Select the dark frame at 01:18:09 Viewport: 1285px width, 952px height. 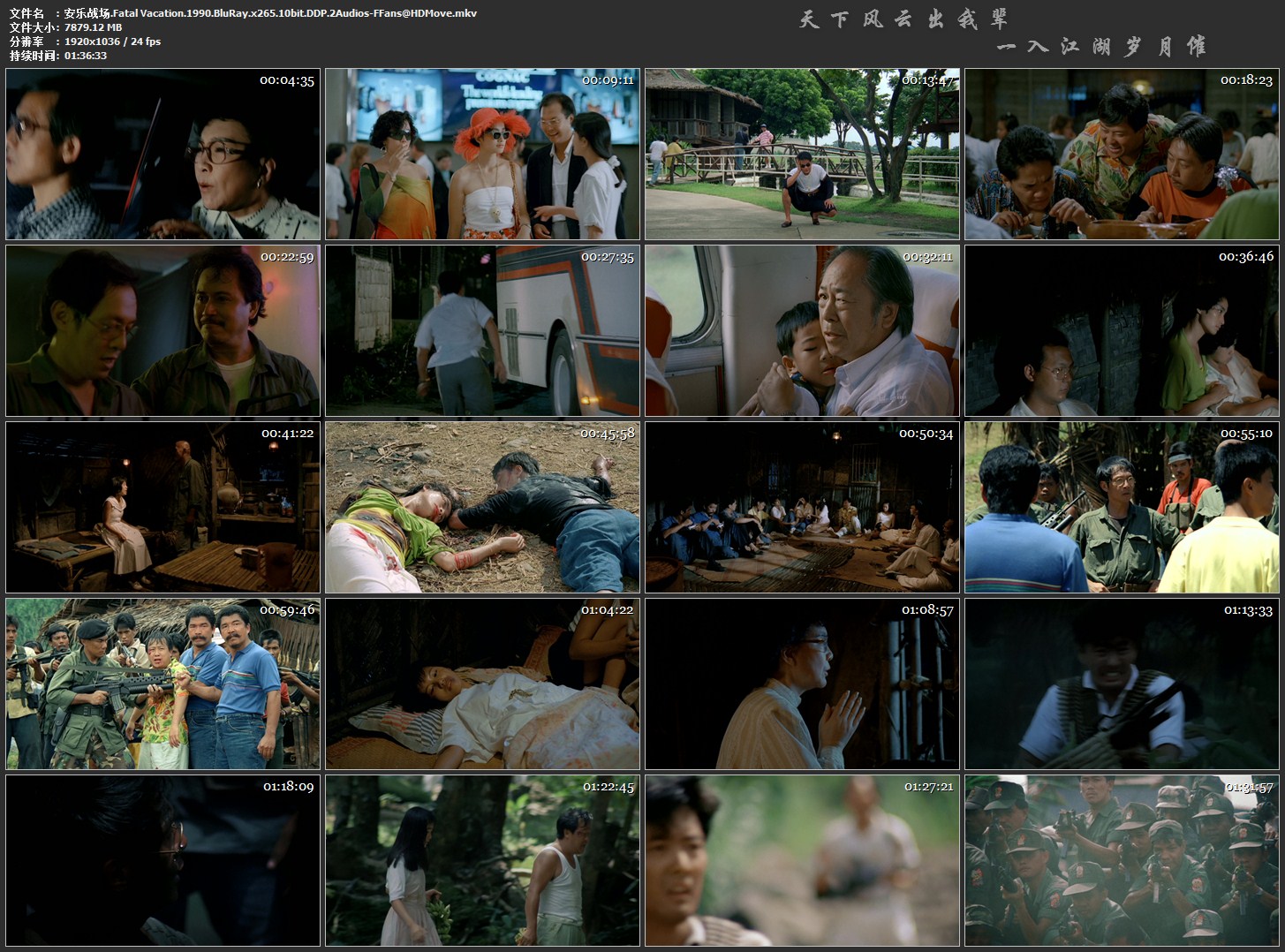(x=163, y=860)
